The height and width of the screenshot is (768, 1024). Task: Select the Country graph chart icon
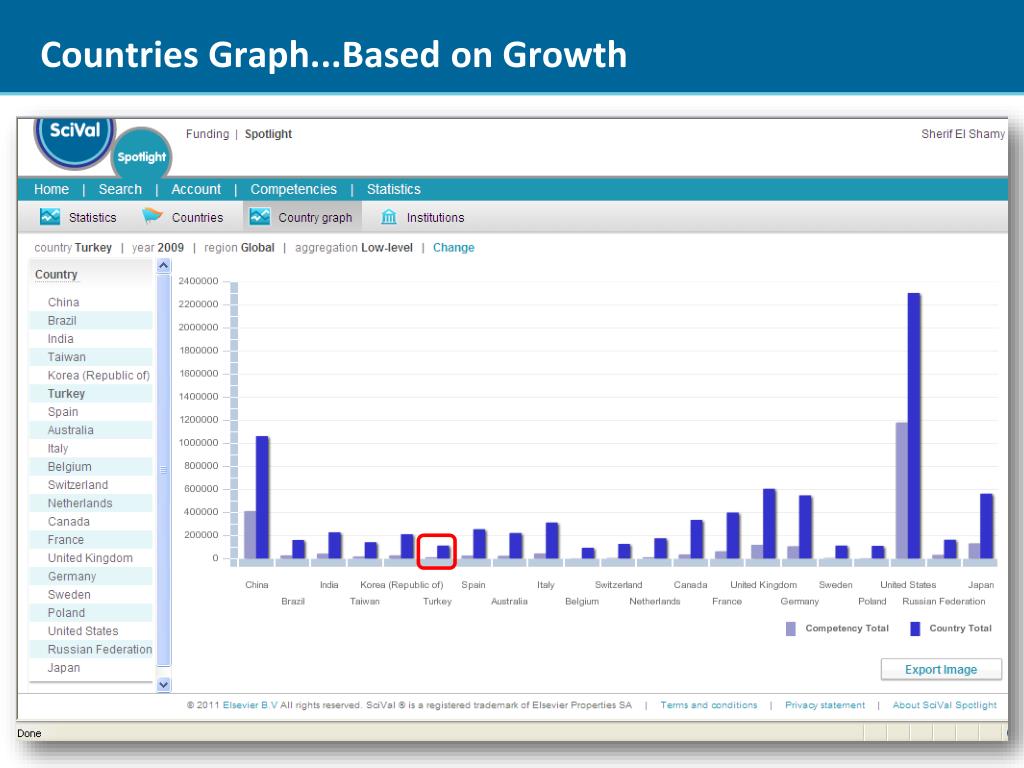(260, 217)
